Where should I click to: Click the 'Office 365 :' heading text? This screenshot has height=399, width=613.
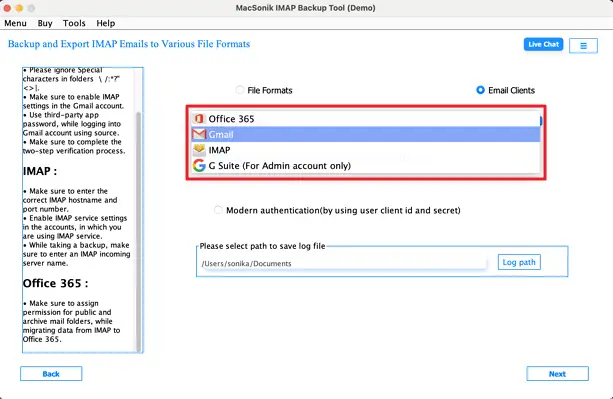click(x=56, y=283)
